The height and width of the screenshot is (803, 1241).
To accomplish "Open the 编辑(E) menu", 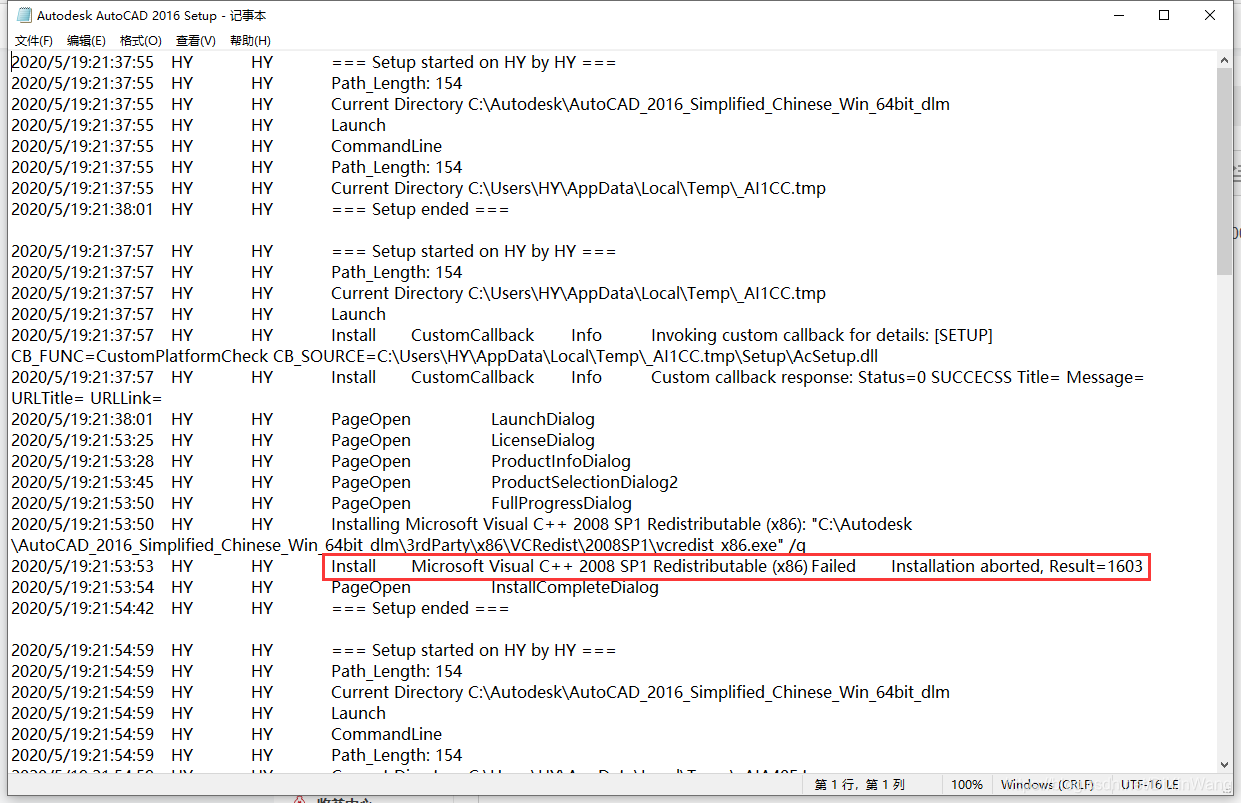I will click(85, 40).
